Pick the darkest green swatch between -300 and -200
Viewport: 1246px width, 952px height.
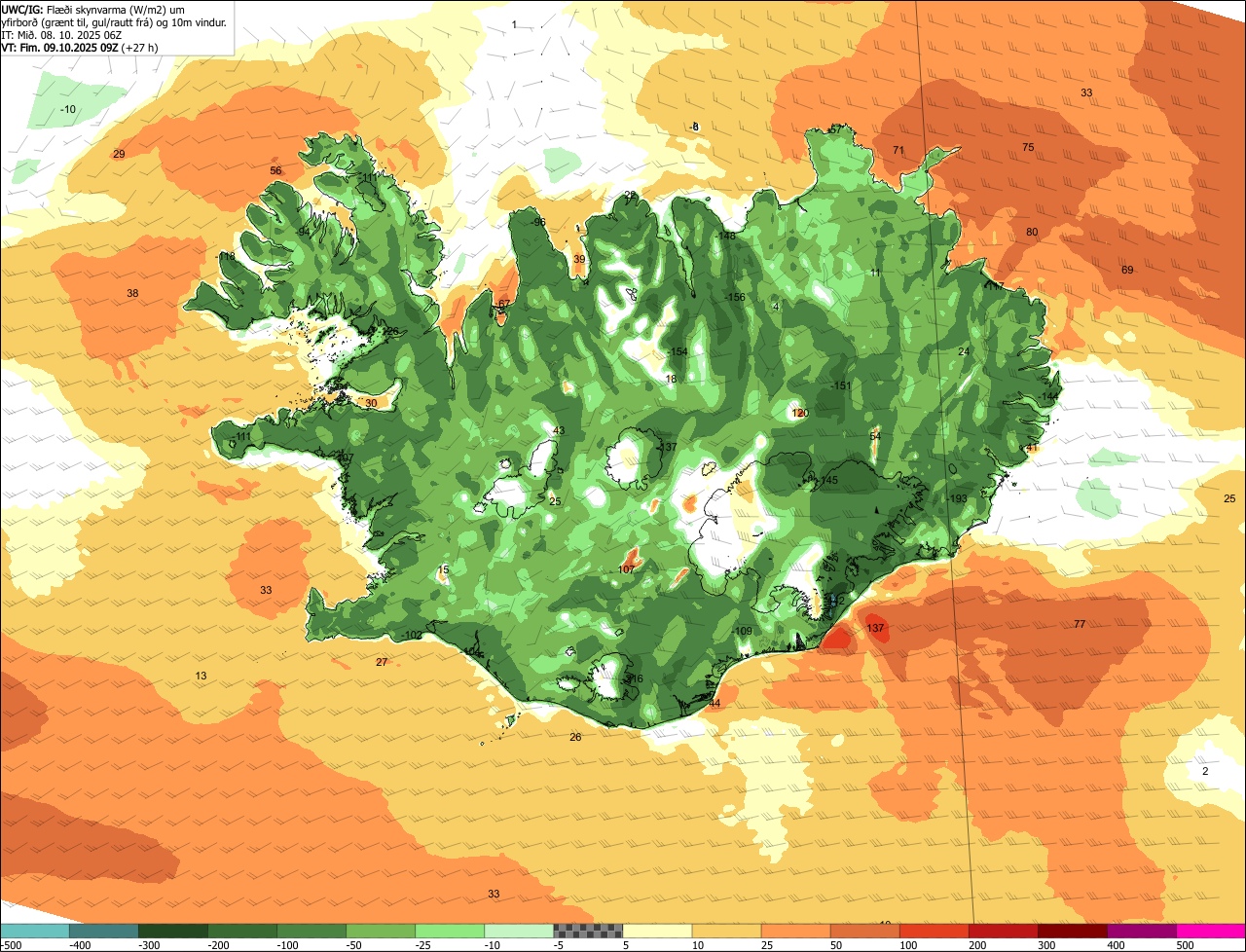(172, 931)
